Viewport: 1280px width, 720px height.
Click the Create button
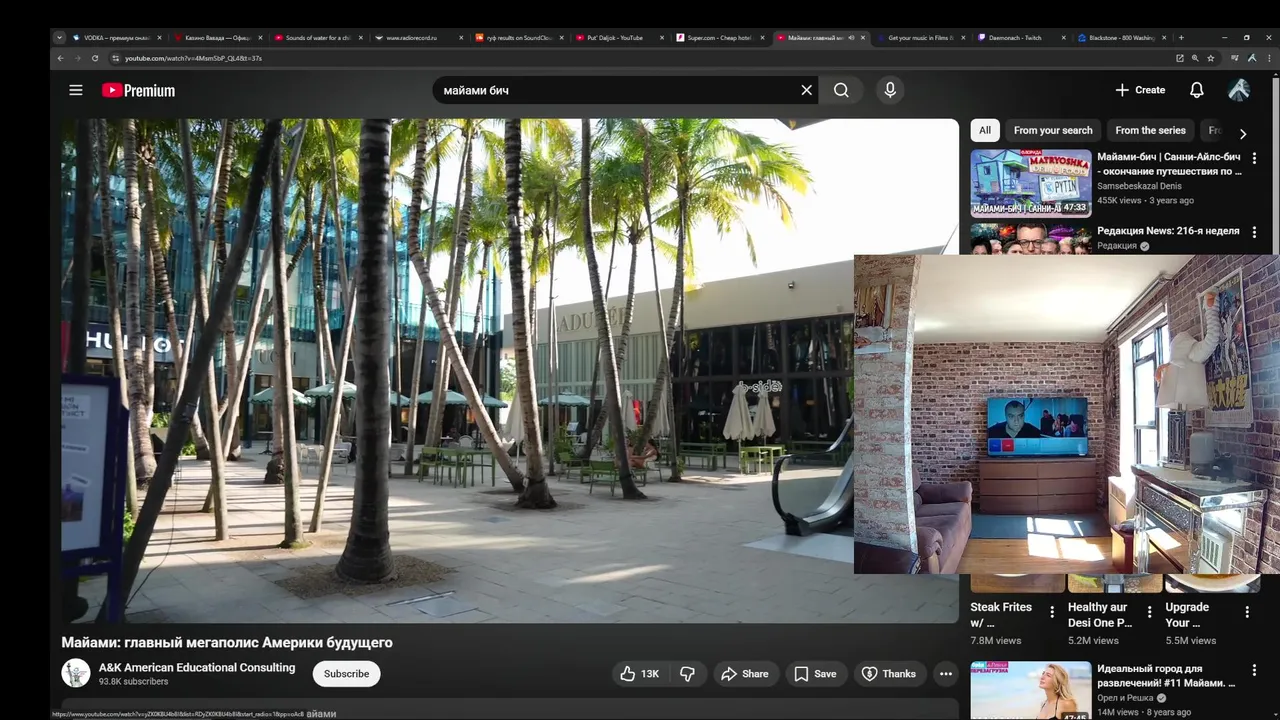click(x=1140, y=90)
